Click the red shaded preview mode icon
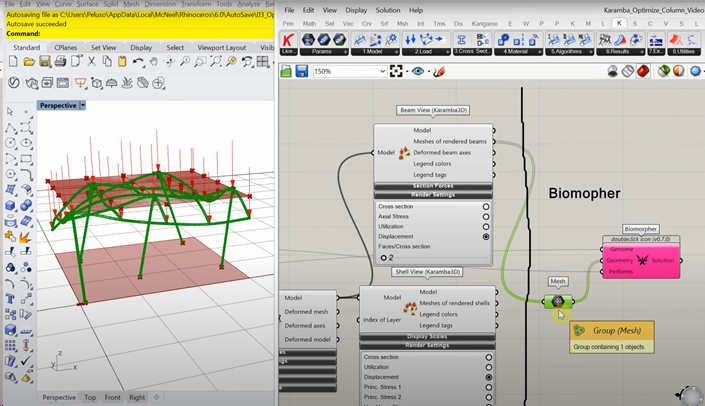Image resolution: width=705 pixels, height=406 pixels. (643, 71)
